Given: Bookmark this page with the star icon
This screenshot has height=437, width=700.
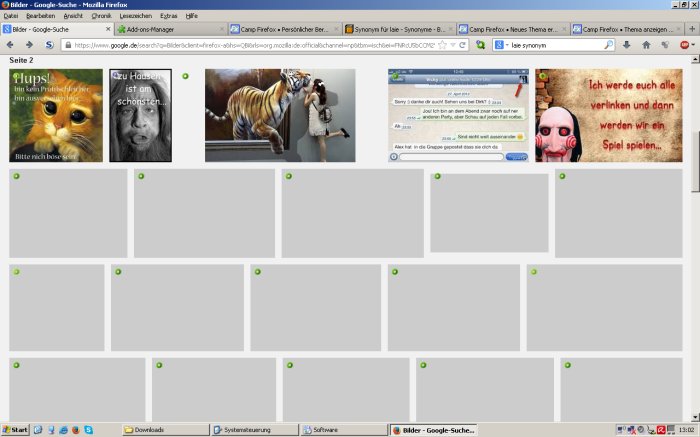Looking at the screenshot, I should click(x=442, y=45).
